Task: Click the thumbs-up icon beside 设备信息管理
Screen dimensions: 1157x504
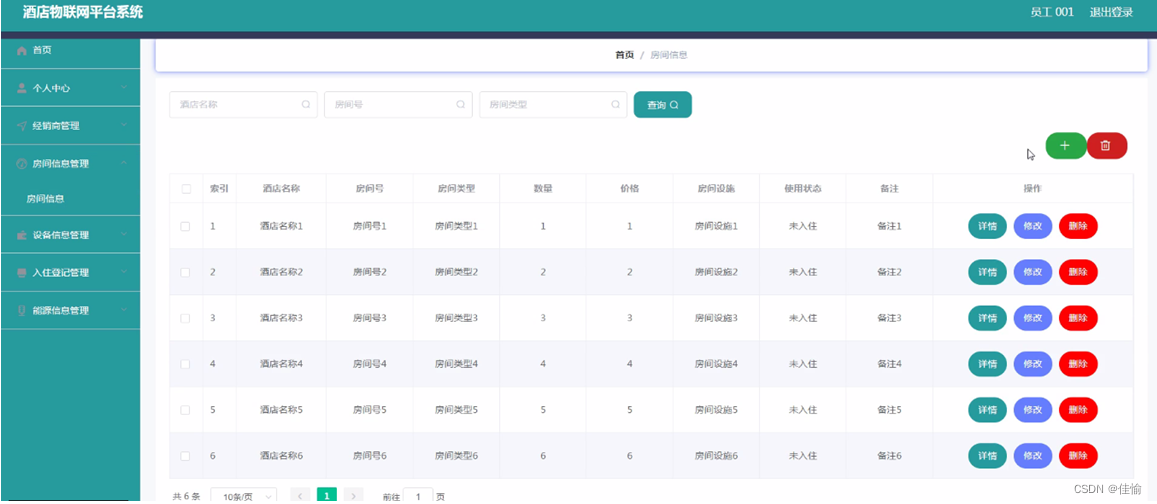Action: (21, 235)
